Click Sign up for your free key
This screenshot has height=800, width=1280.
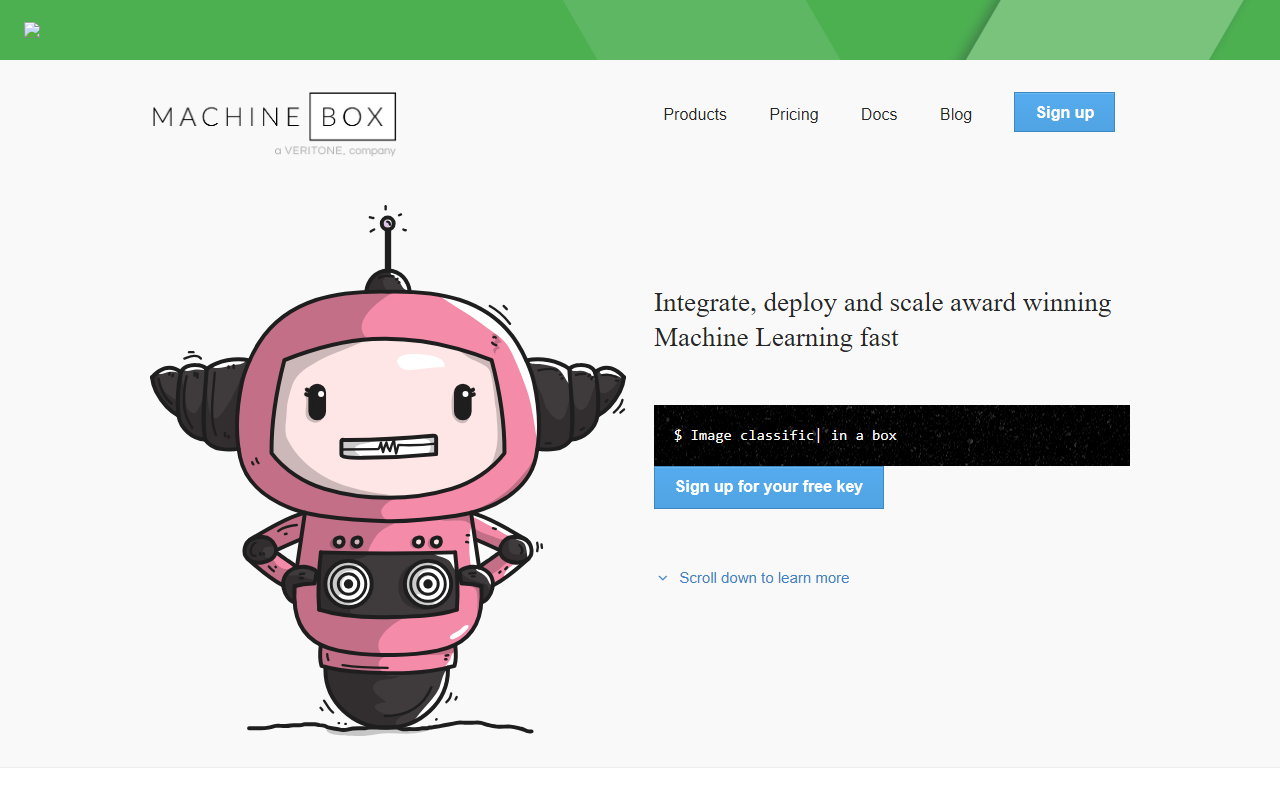[769, 487]
